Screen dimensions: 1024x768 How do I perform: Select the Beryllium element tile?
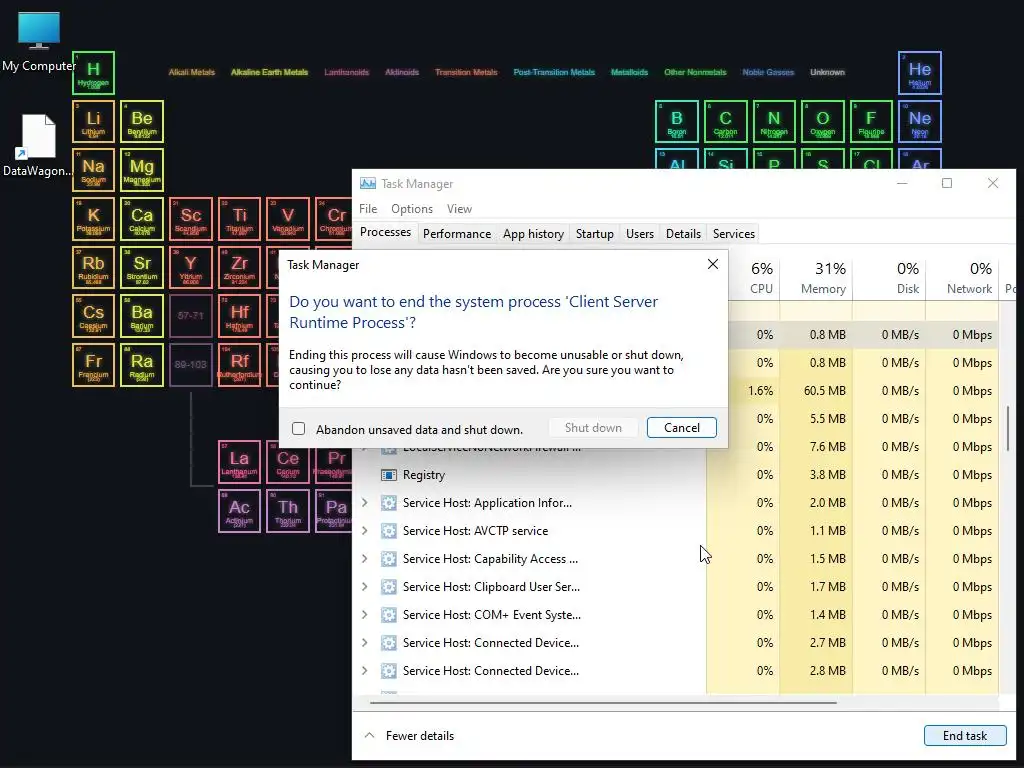142,121
